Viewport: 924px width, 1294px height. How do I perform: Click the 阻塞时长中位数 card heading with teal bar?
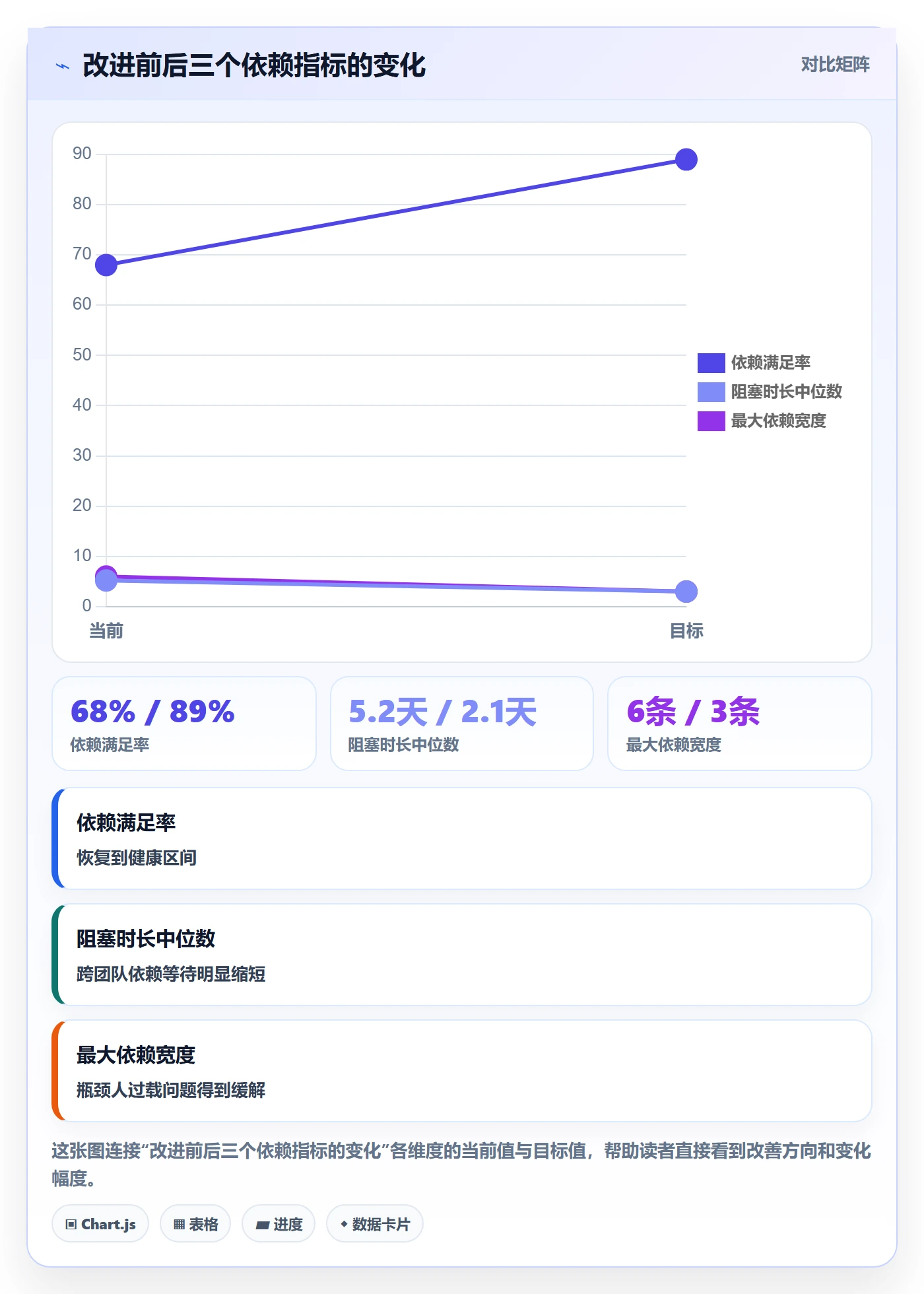coord(146,938)
